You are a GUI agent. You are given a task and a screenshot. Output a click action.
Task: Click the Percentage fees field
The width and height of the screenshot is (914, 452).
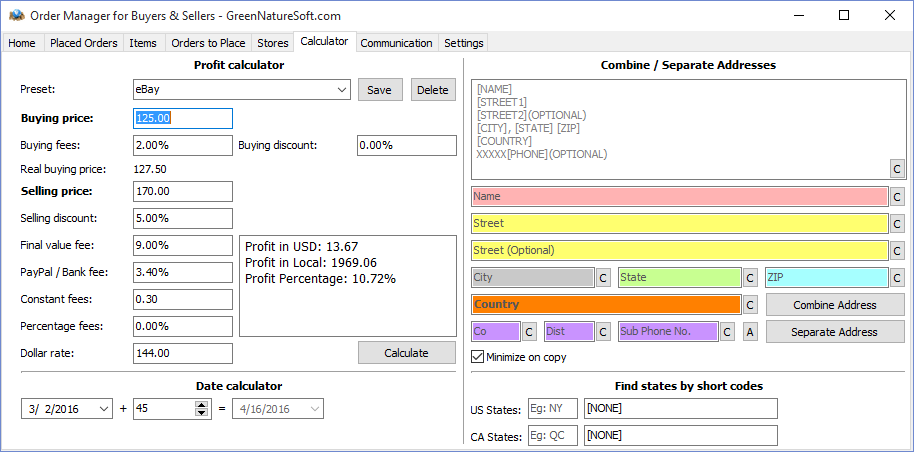point(182,326)
